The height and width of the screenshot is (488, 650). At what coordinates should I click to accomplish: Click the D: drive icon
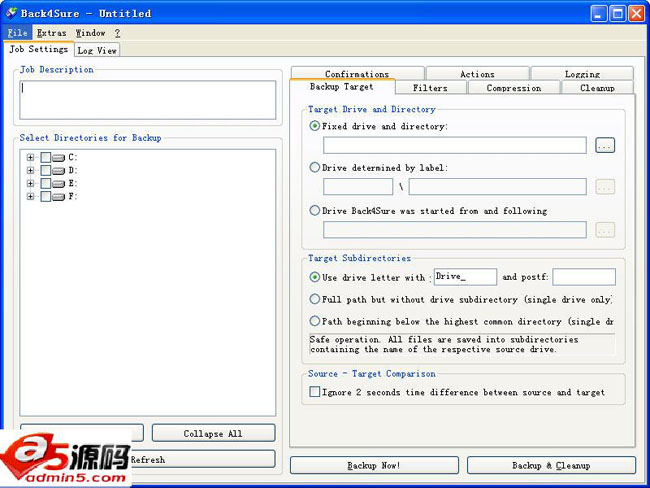click(x=58, y=170)
